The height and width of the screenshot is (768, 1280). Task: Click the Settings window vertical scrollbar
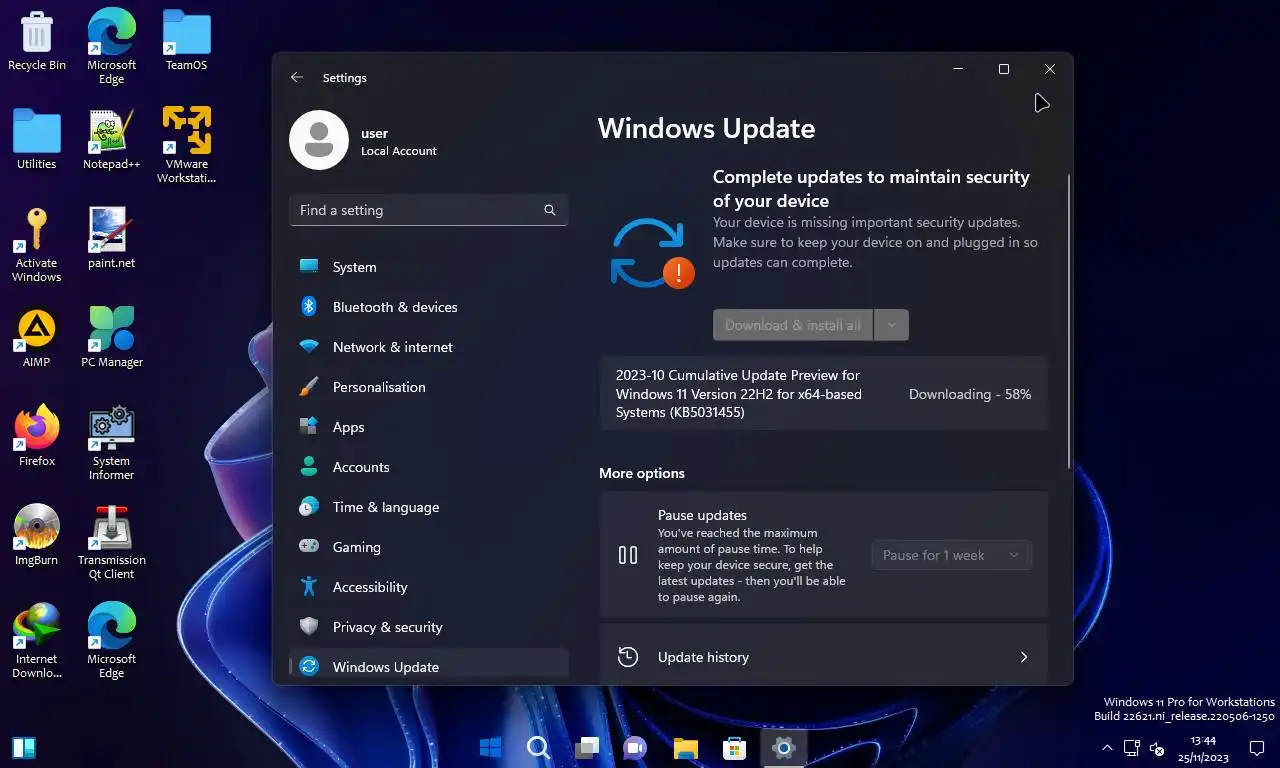pyautogui.click(x=1069, y=320)
